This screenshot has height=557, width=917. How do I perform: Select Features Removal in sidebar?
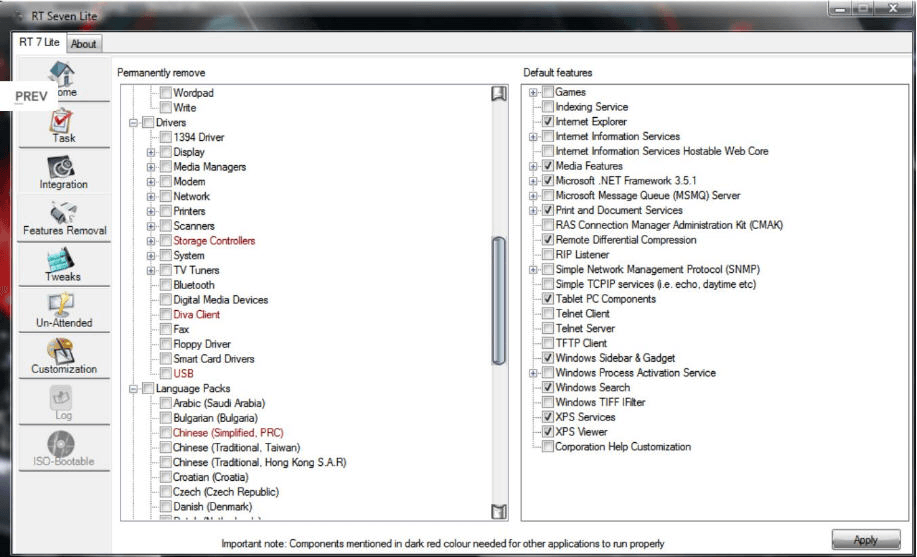pos(64,218)
